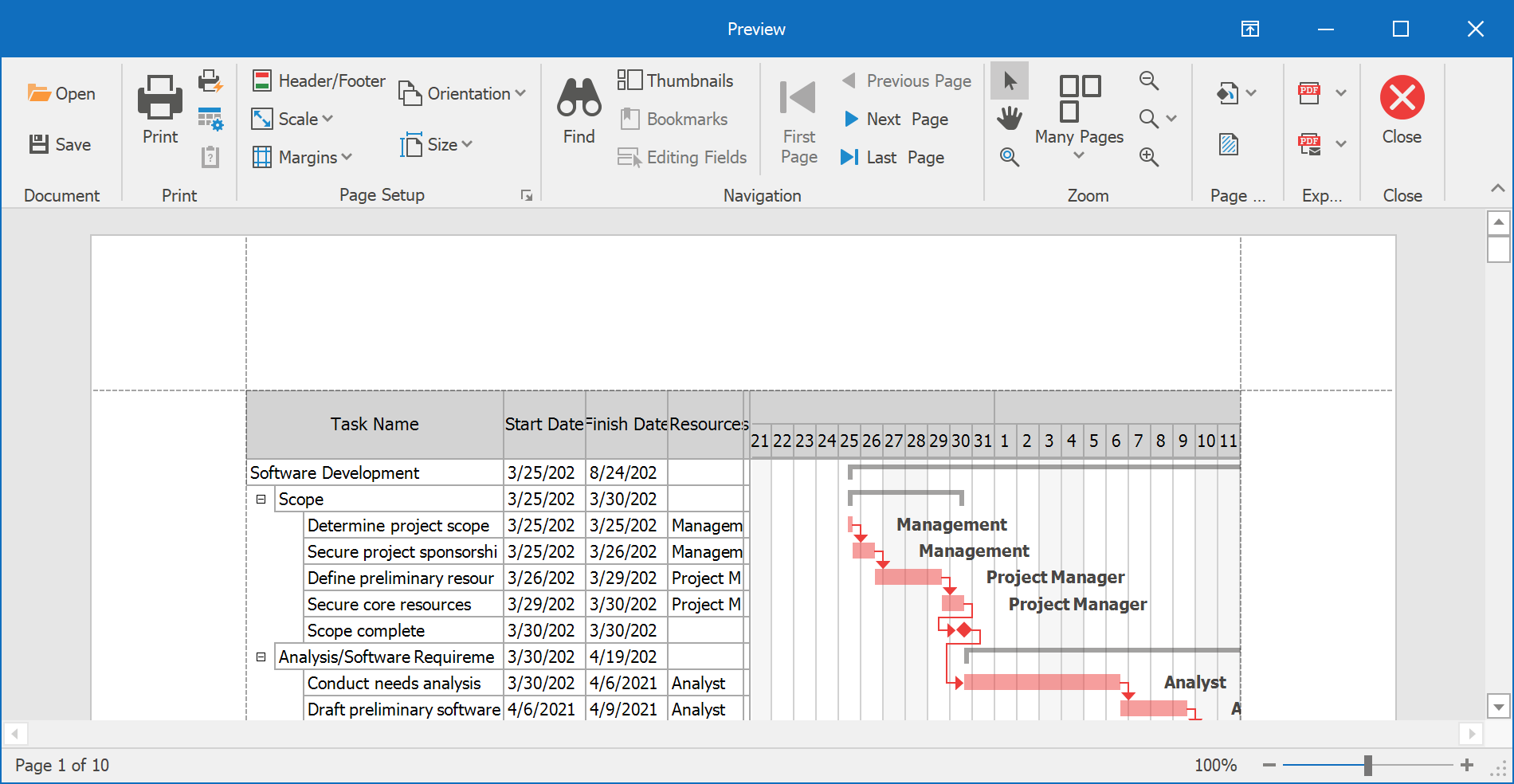Image resolution: width=1514 pixels, height=784 pixels.
Task: Jump to the Last Page
Action: click(892, 157)
